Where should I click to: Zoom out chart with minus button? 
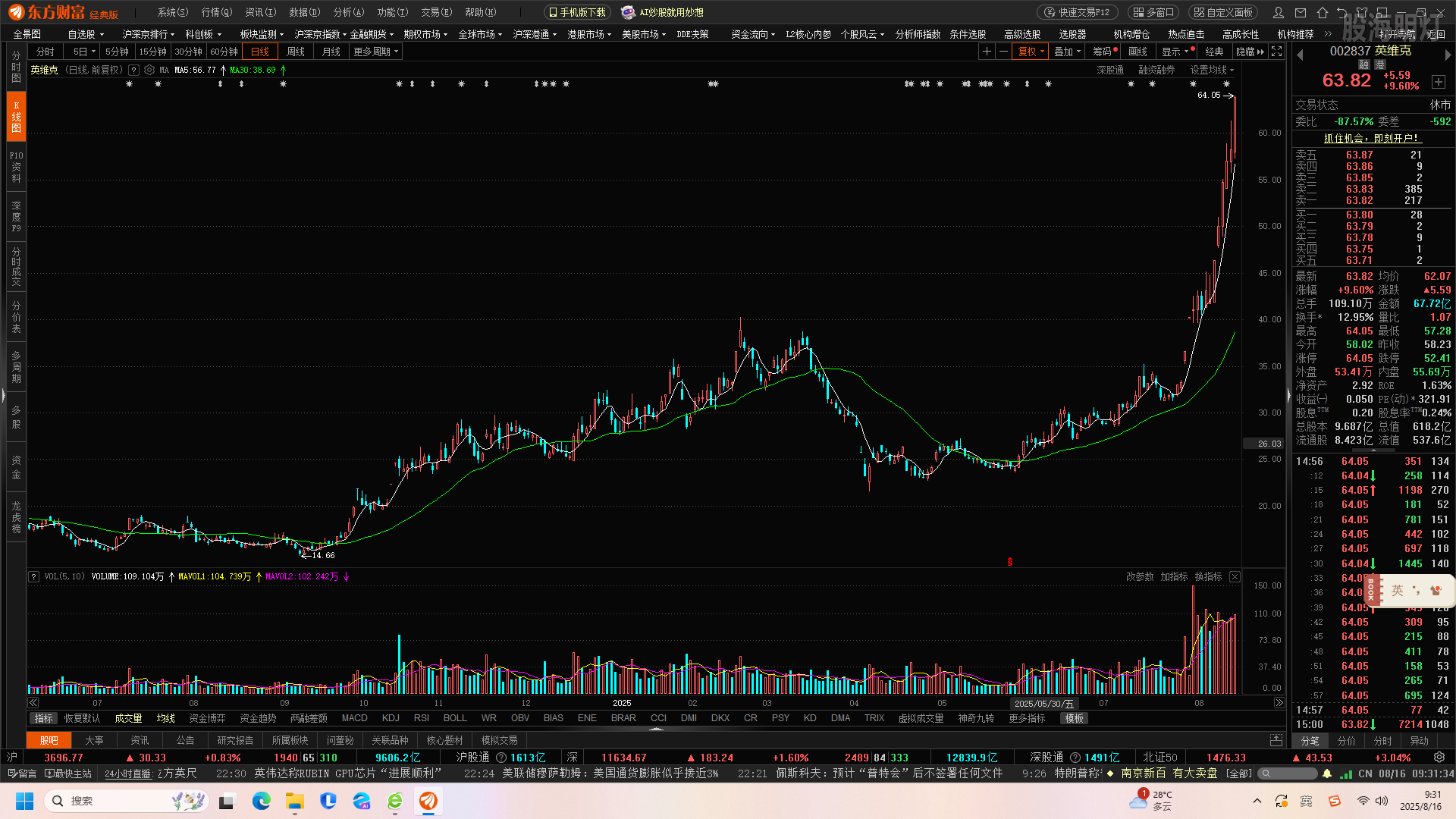(1003, 52)
